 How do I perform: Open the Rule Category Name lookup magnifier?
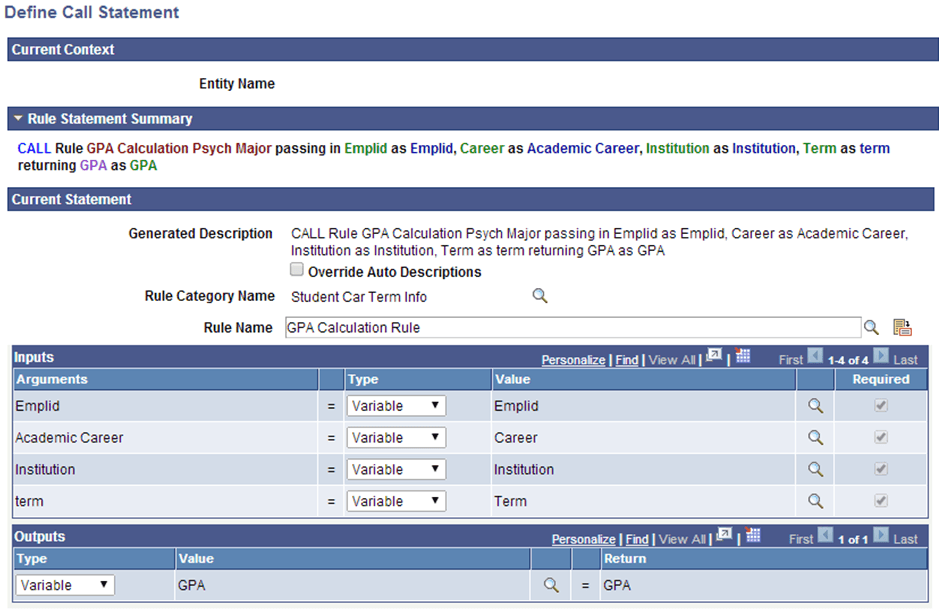pos(539,296)
